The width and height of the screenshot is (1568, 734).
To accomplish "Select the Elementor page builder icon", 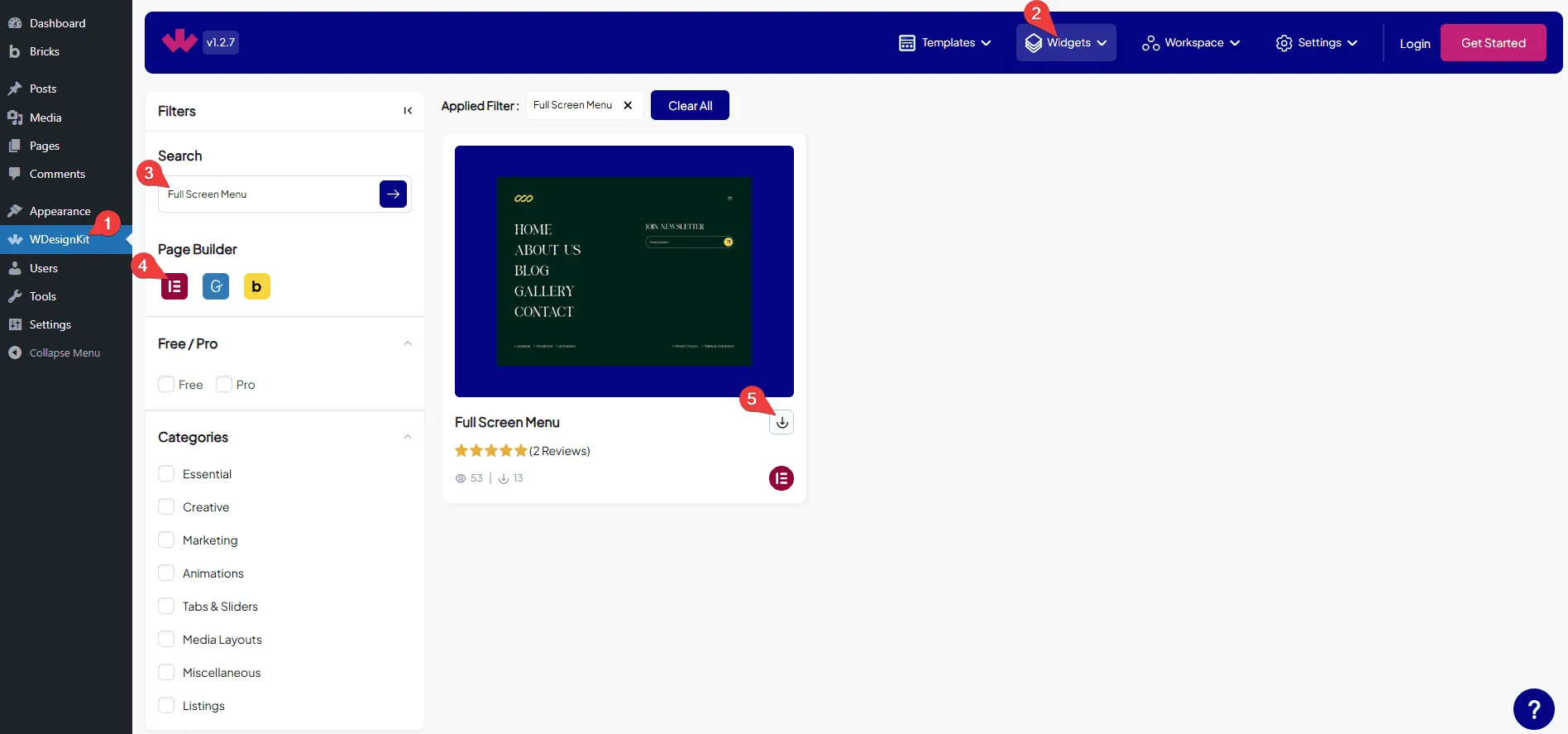I will (174, 286).
